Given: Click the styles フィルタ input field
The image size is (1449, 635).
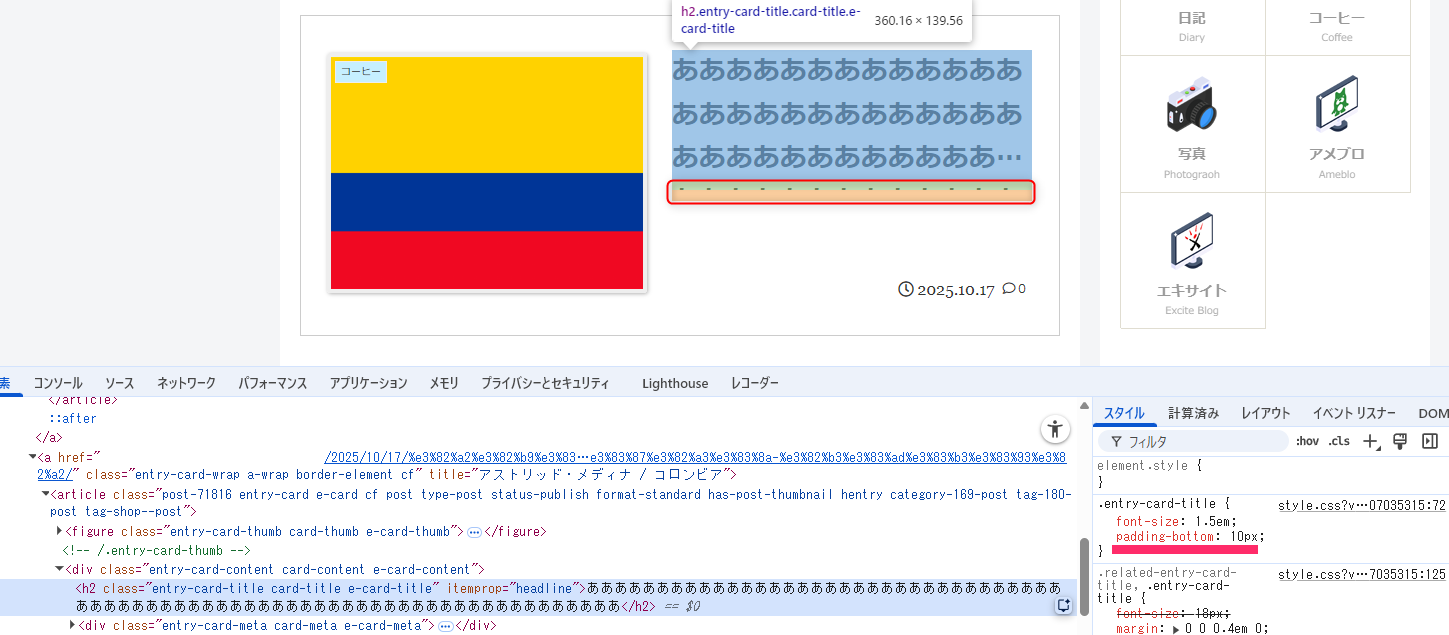Looking at the screenshot, I should [x=1200, y=441].
